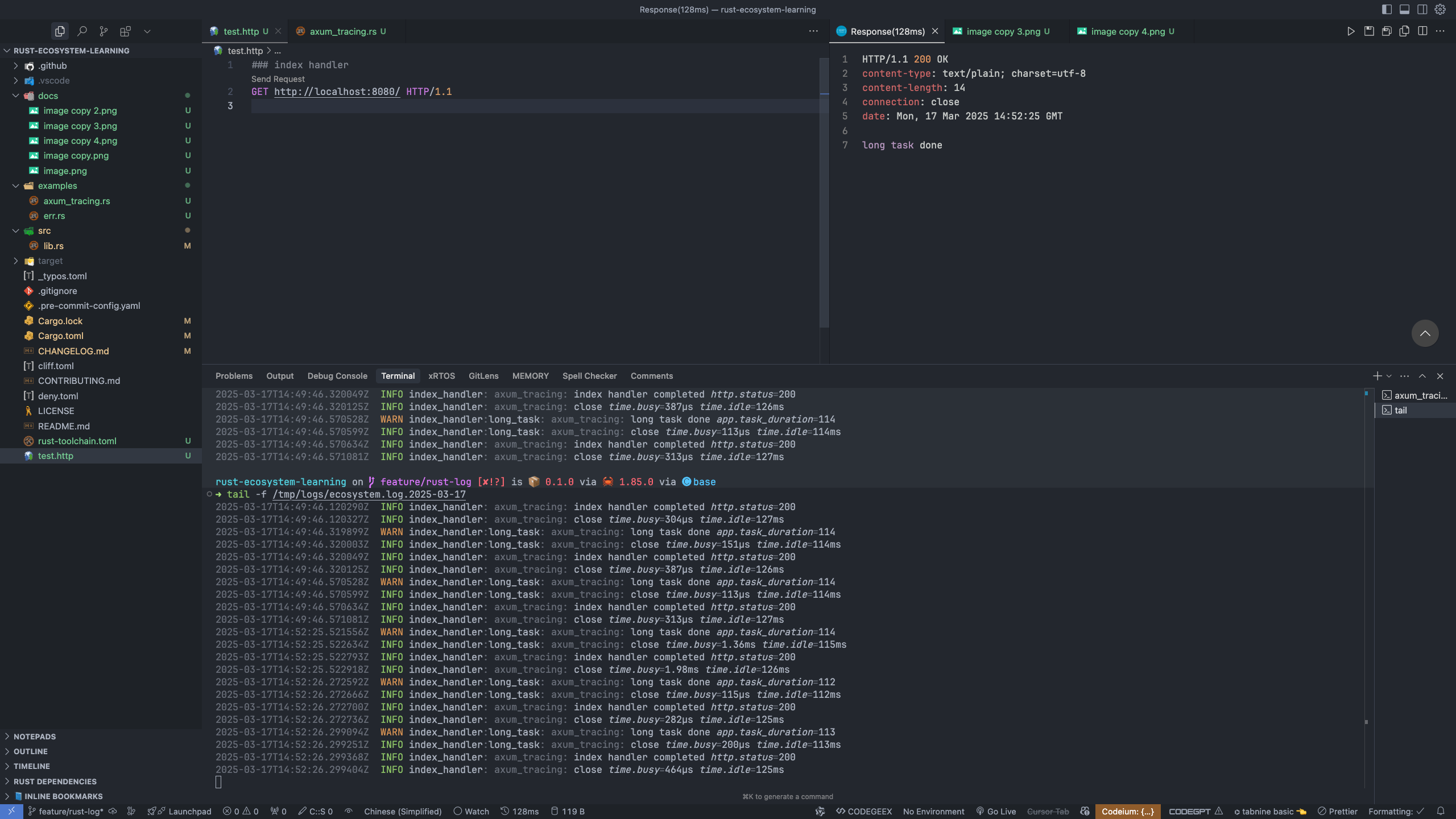1456x819 pixels.
Task: Close the test.http editor tab
Action: pyautogui.click(x=278, y=31)
